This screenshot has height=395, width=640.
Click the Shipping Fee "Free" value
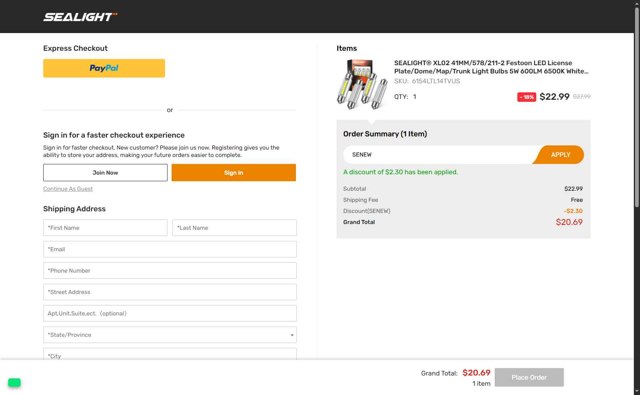point(577,200)
